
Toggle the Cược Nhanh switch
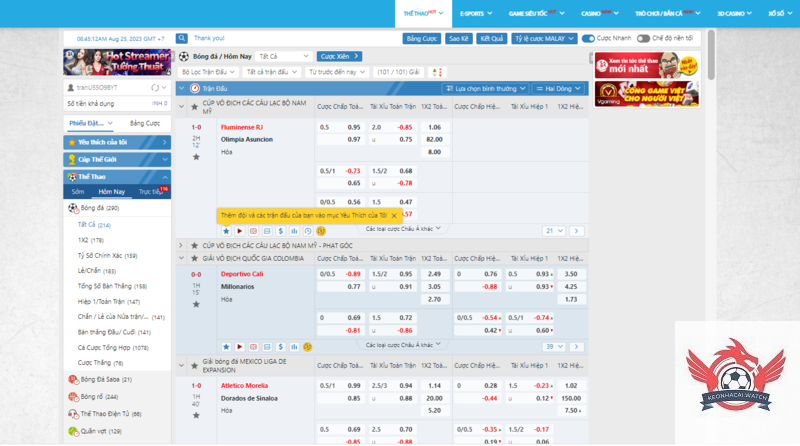[588, 38]
